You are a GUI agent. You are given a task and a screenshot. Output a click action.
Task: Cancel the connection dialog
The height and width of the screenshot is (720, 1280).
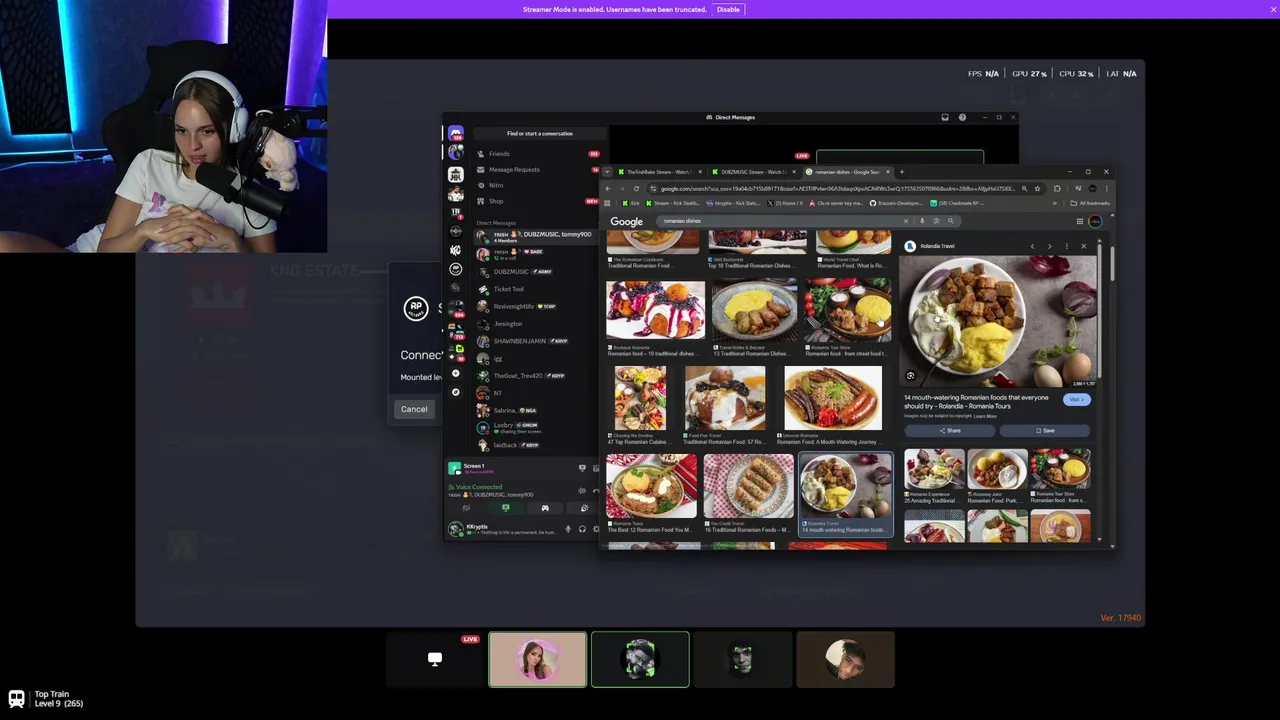click(x=414, y=409)
